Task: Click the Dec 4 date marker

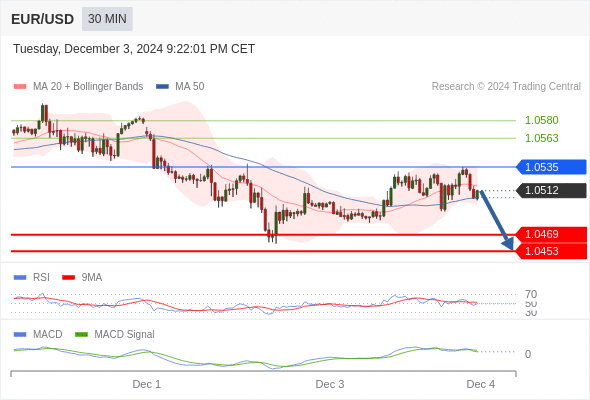Action: (481, 385)
